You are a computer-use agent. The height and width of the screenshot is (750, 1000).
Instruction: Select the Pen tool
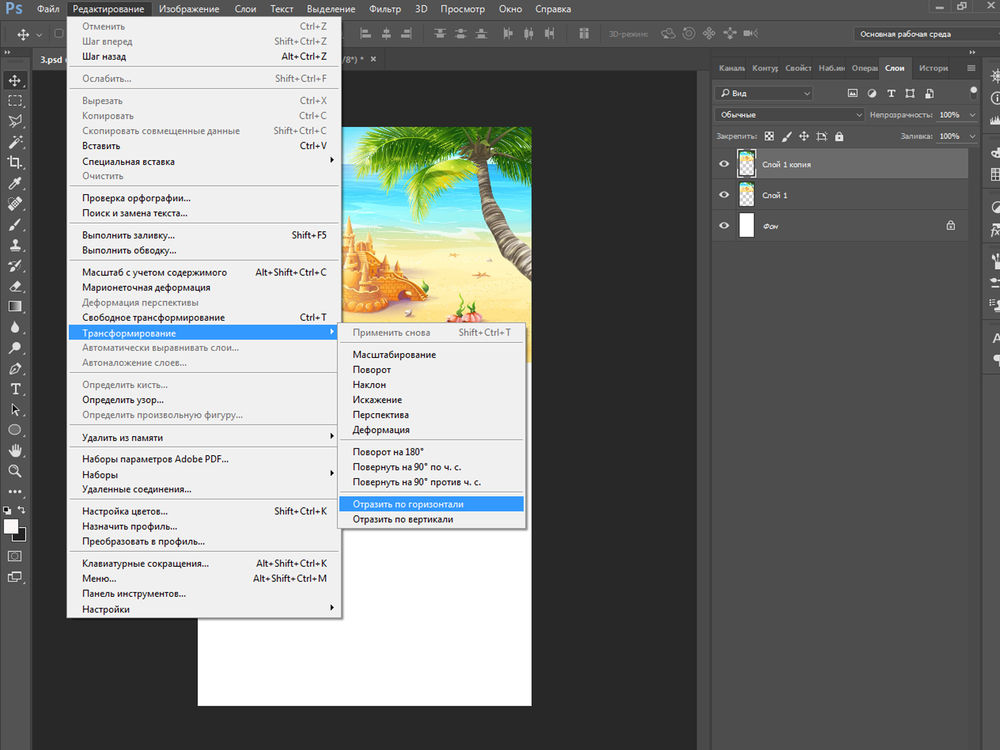[15, 369]
